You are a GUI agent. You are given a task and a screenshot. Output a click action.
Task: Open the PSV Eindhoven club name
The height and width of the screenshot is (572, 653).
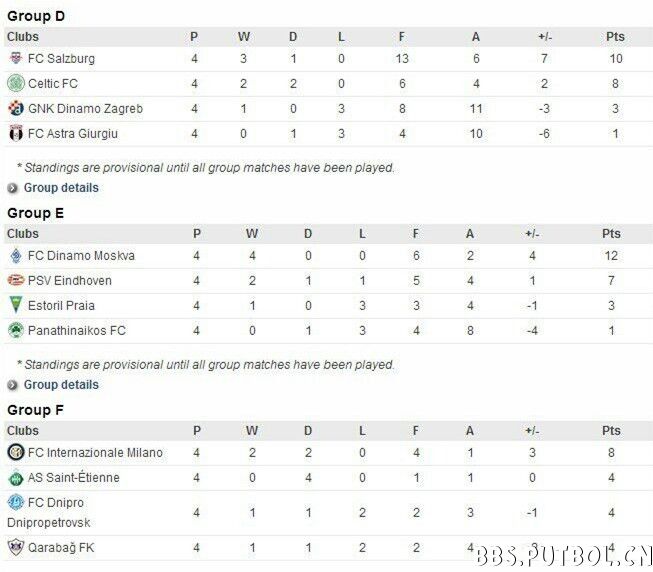pos(70,281)
